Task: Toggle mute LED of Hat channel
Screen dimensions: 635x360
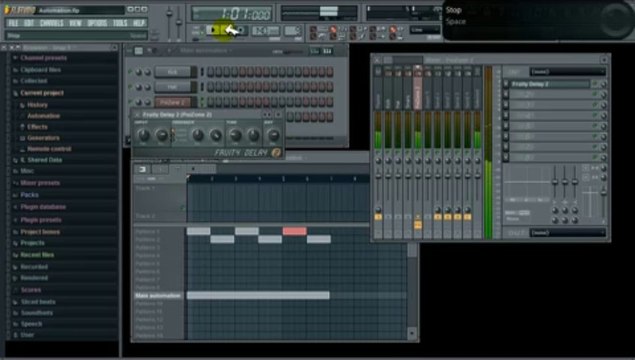Action: coord(130,87)
